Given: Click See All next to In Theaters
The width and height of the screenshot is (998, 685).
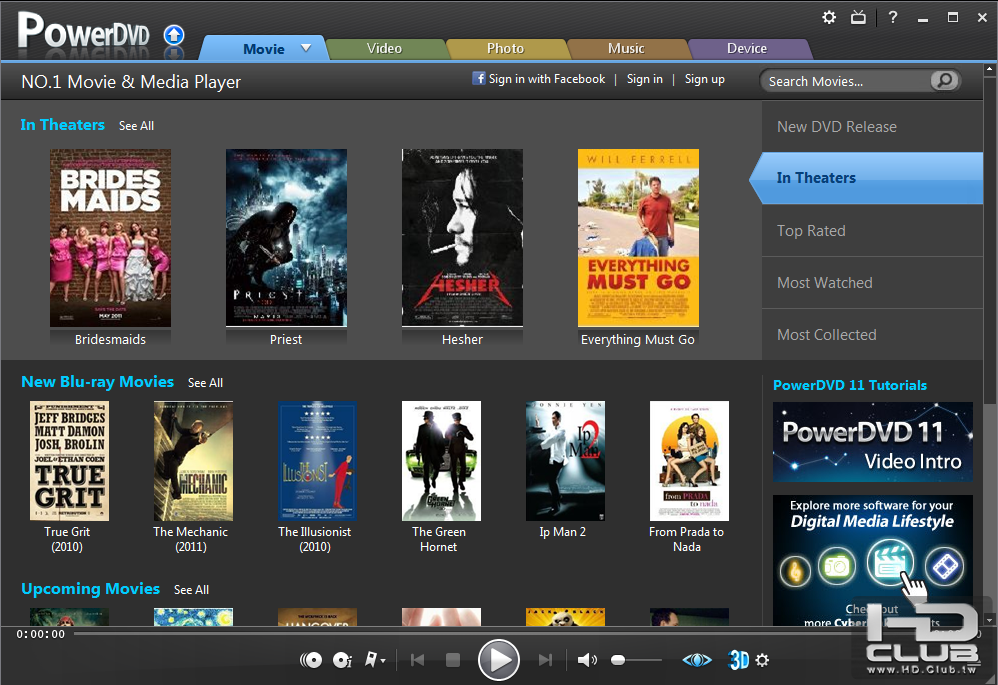Looking at the screenshot, I should click(x=136, y=126).
